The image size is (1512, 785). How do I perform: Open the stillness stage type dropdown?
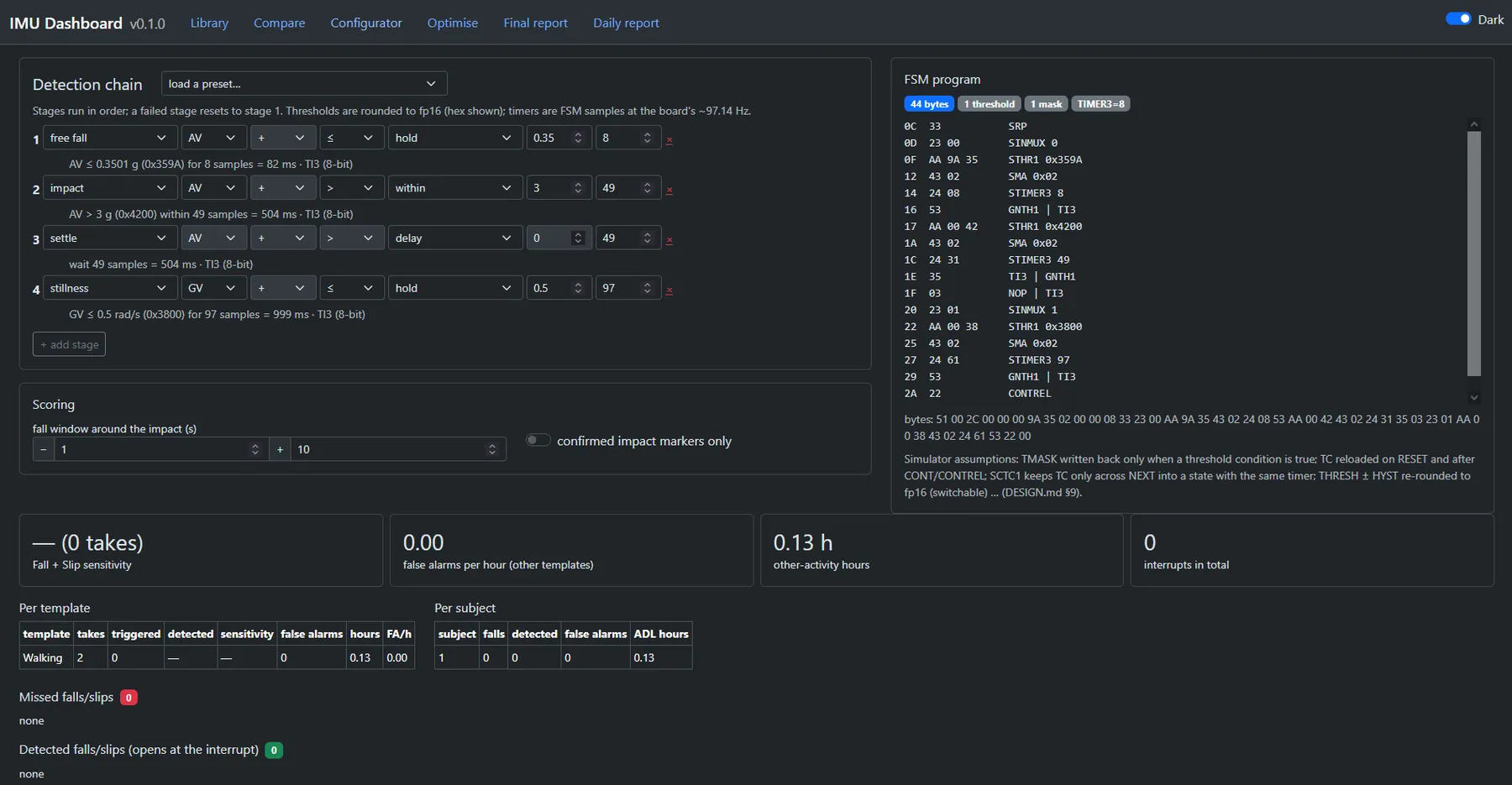(110, 288)
